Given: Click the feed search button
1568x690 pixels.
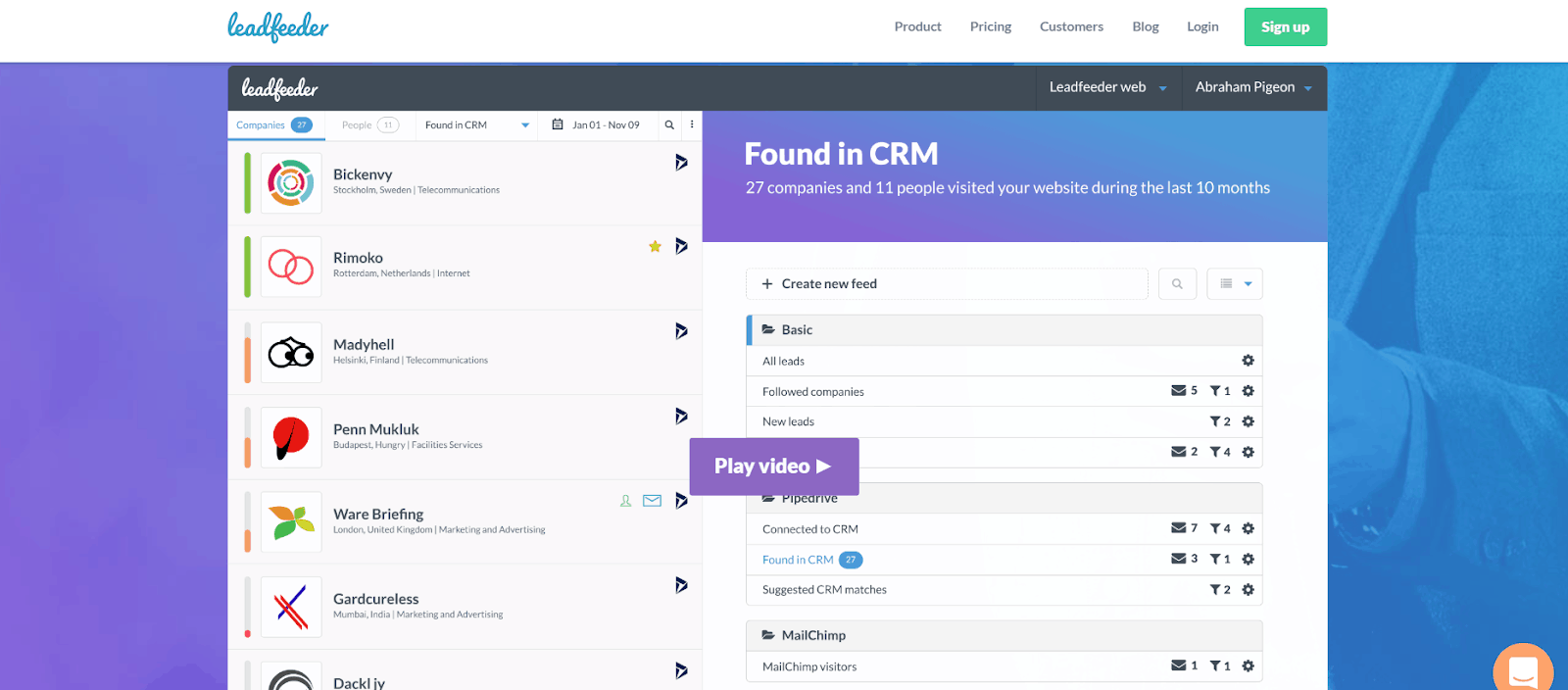Looking at the screenshot, I should coord(1177,284).
